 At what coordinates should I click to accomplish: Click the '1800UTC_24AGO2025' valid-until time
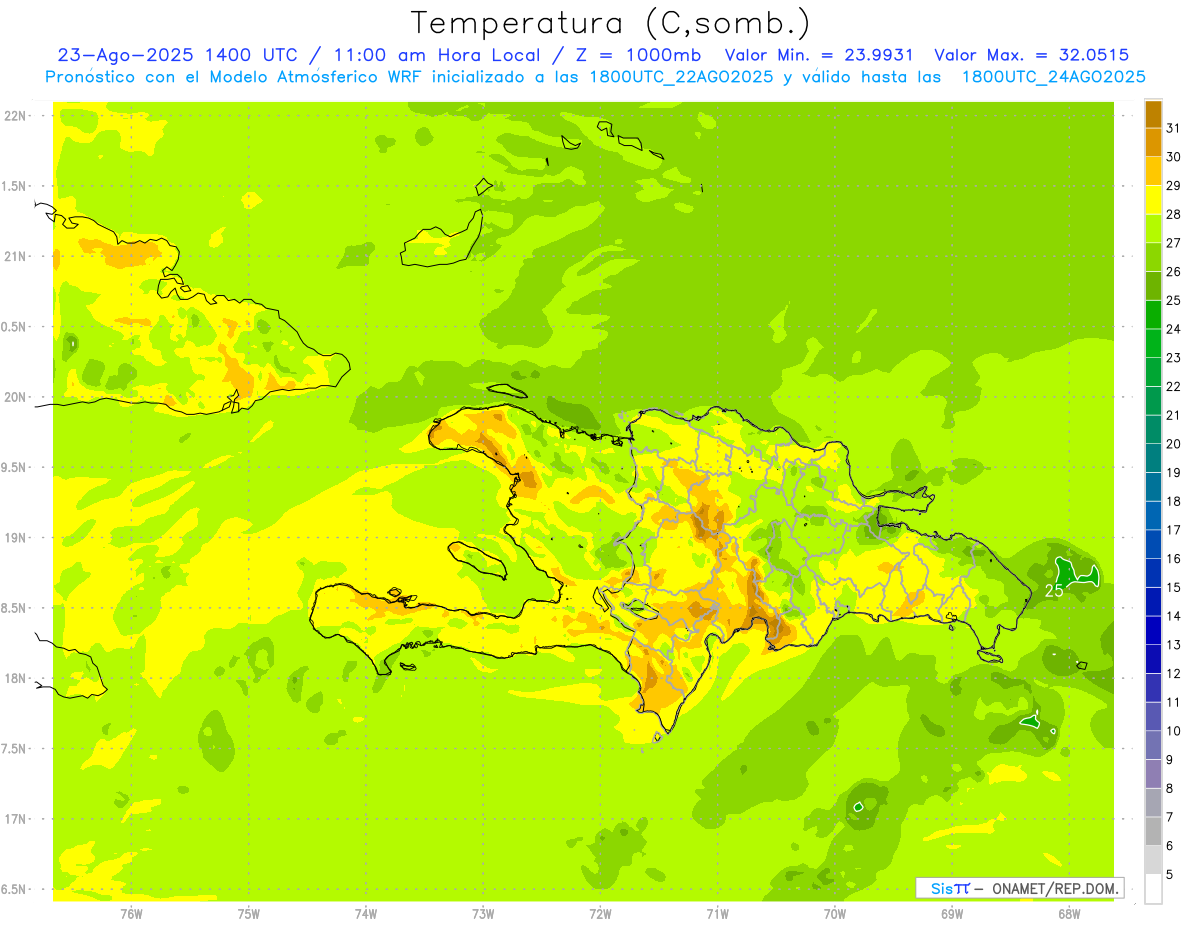[x=1053, y=77]
